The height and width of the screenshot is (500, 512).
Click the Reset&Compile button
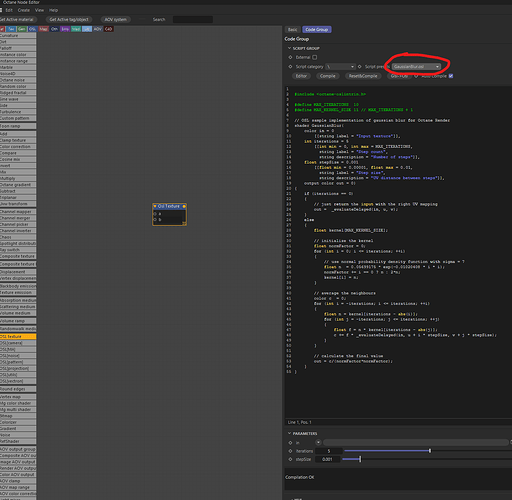coord(363,76)
